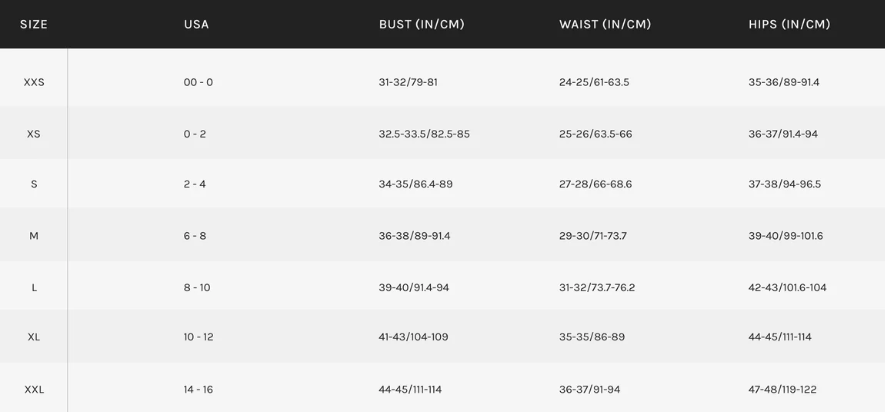This screenshot has width=885, height=412.
Task: Select hips value 42-43/101.6-104
Action: point(787,288)
